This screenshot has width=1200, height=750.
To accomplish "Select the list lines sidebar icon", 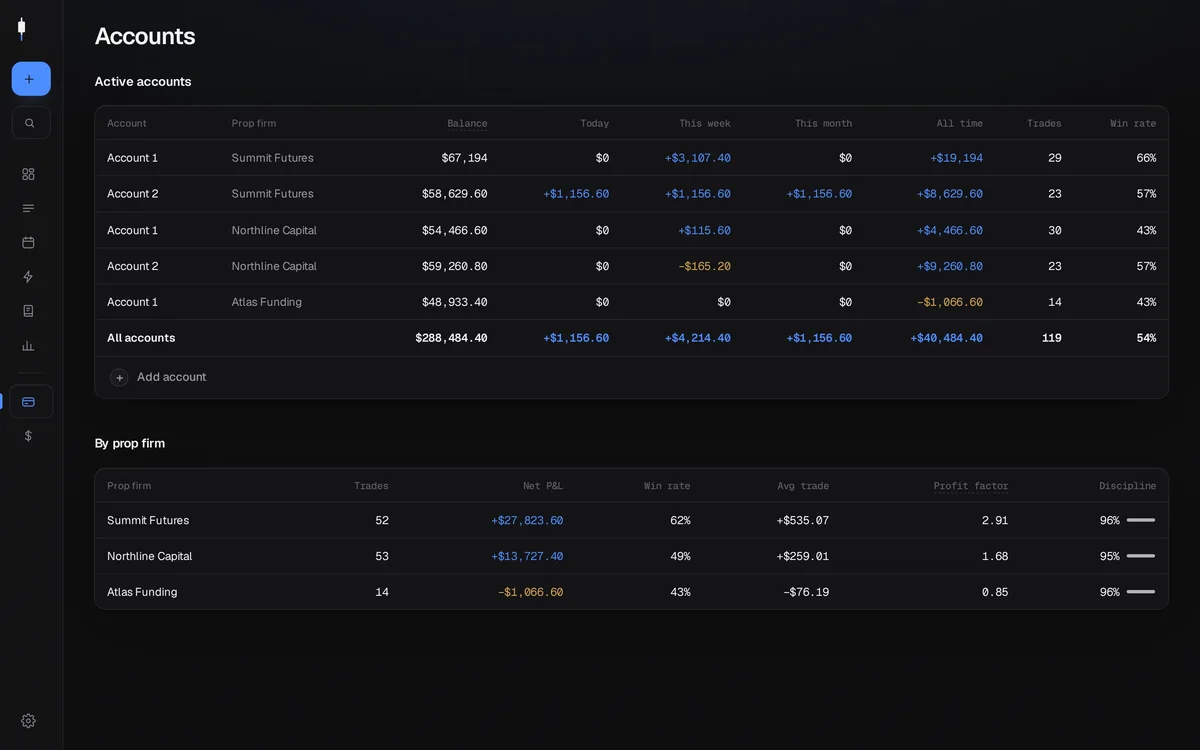I will (x=28, y=208).
